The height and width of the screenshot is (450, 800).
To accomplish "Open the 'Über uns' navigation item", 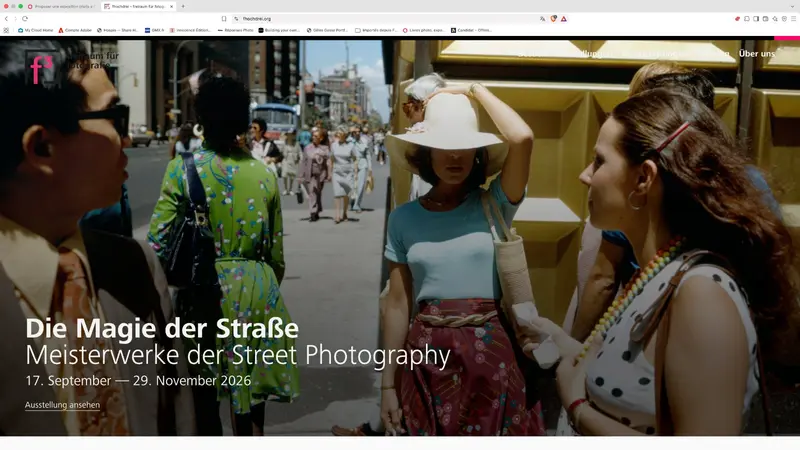I will pyautogui.click(x=757, y=54).
